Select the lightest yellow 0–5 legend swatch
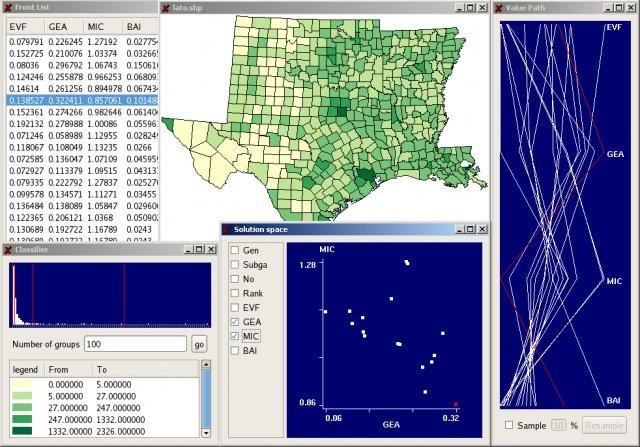This screenshot has height=447, width=640. [22, 384]
